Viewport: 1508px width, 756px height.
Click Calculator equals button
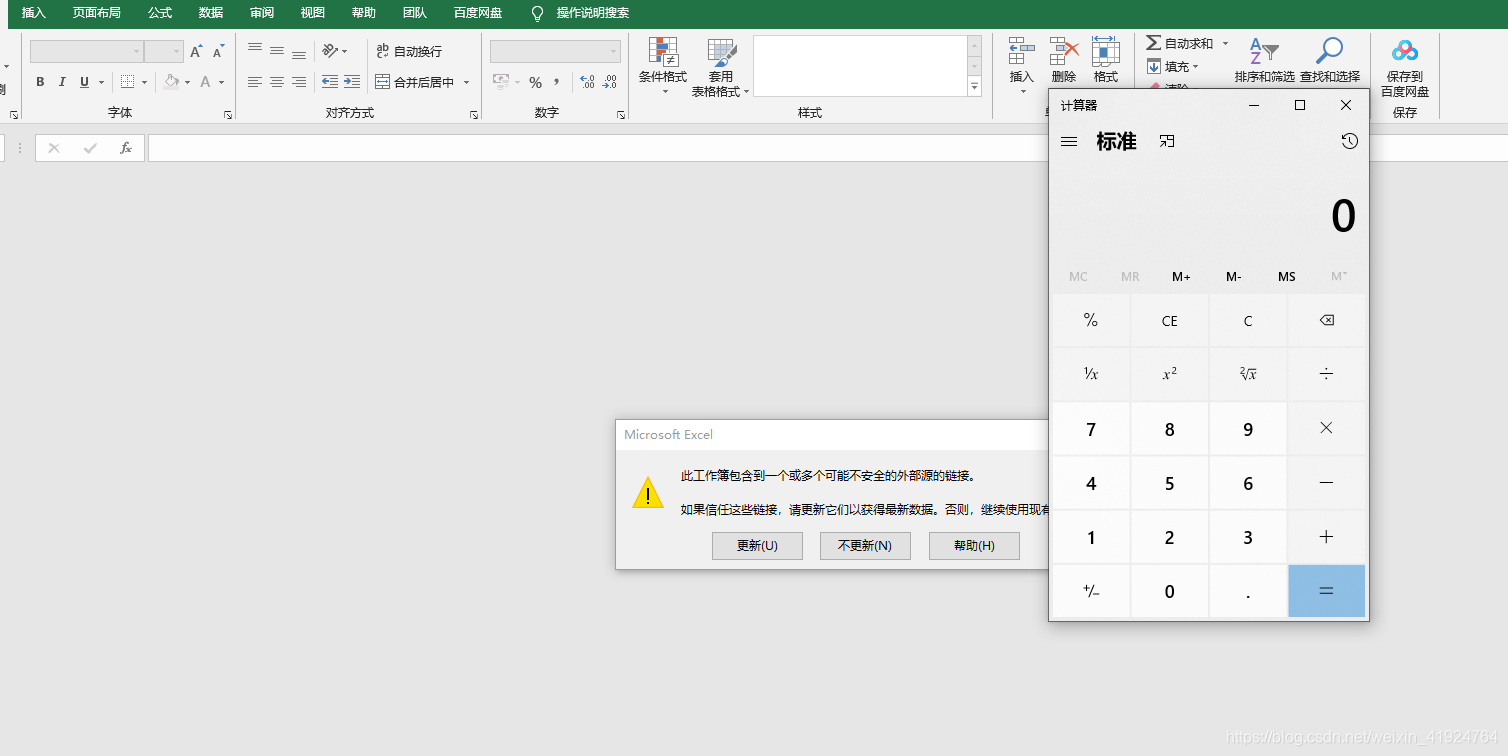pyautogui.click(x=1326, y=591)
